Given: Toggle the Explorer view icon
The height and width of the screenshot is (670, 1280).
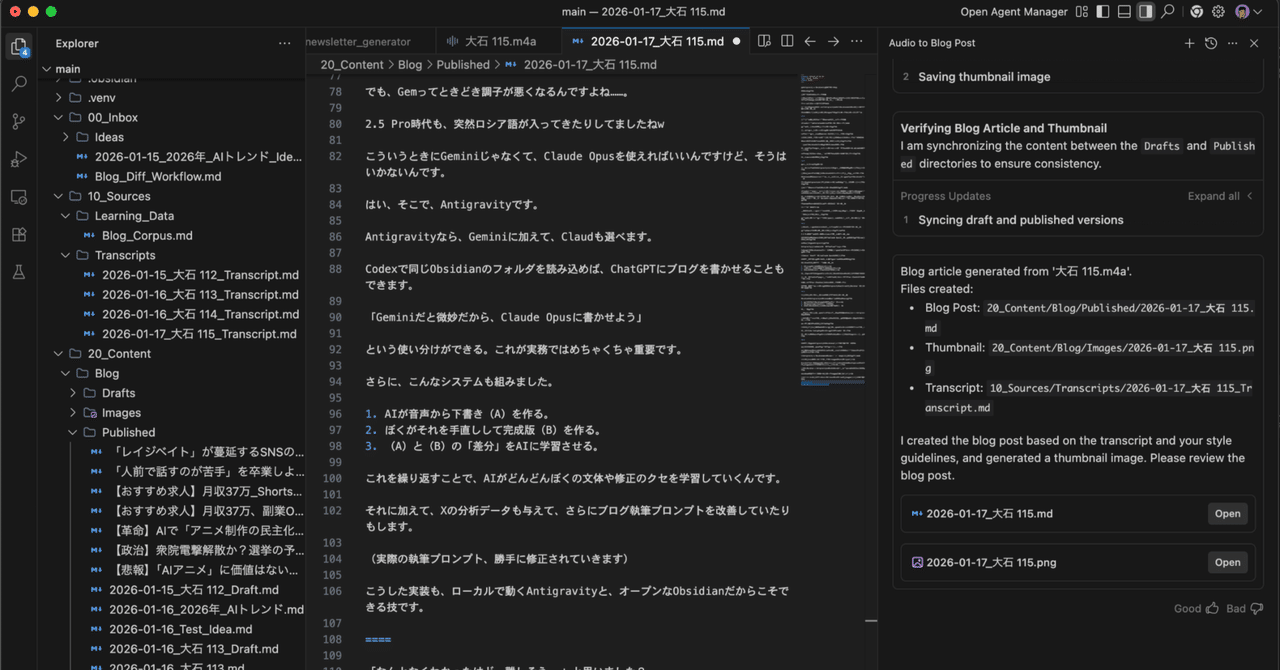Looking at the screenshot, I should click(x=18, y=46).
